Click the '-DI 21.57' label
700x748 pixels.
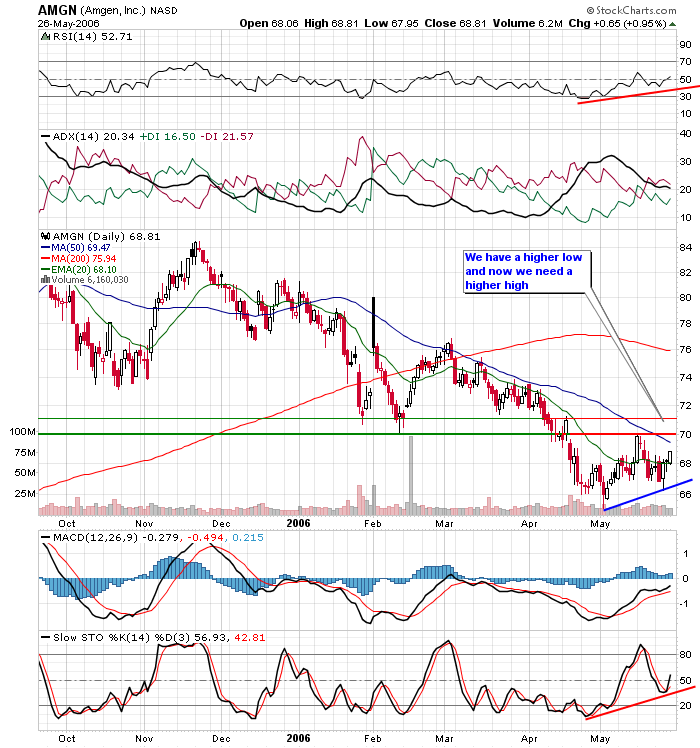pyautogui.click(x=227, y=137)
